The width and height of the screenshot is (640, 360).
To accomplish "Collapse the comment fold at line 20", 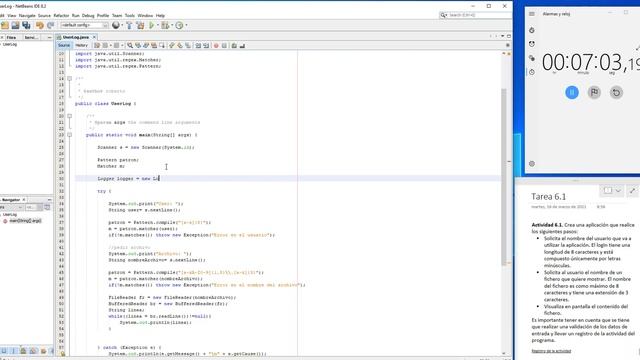I will pos(69,116).
